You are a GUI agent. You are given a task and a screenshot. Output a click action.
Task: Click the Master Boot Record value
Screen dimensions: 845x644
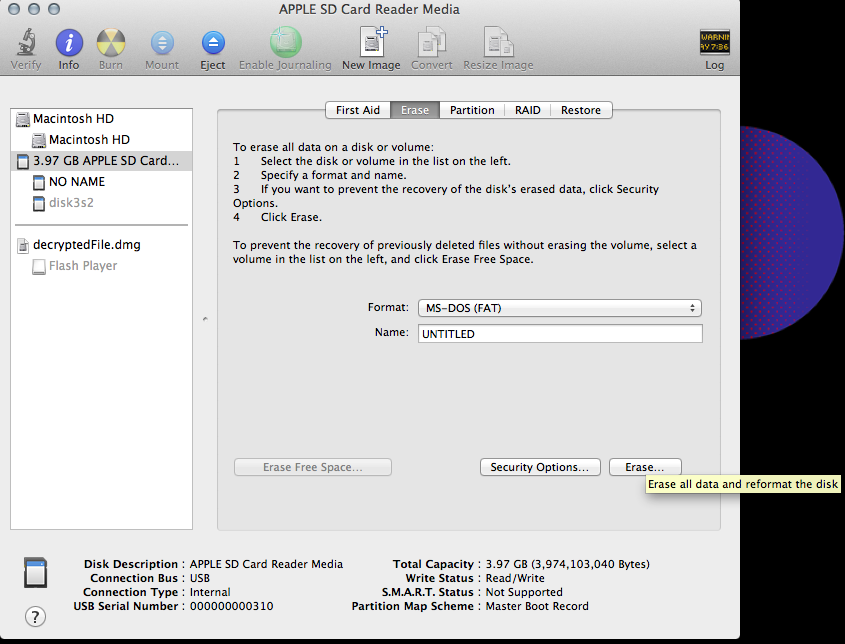click(x=537, y=606)
